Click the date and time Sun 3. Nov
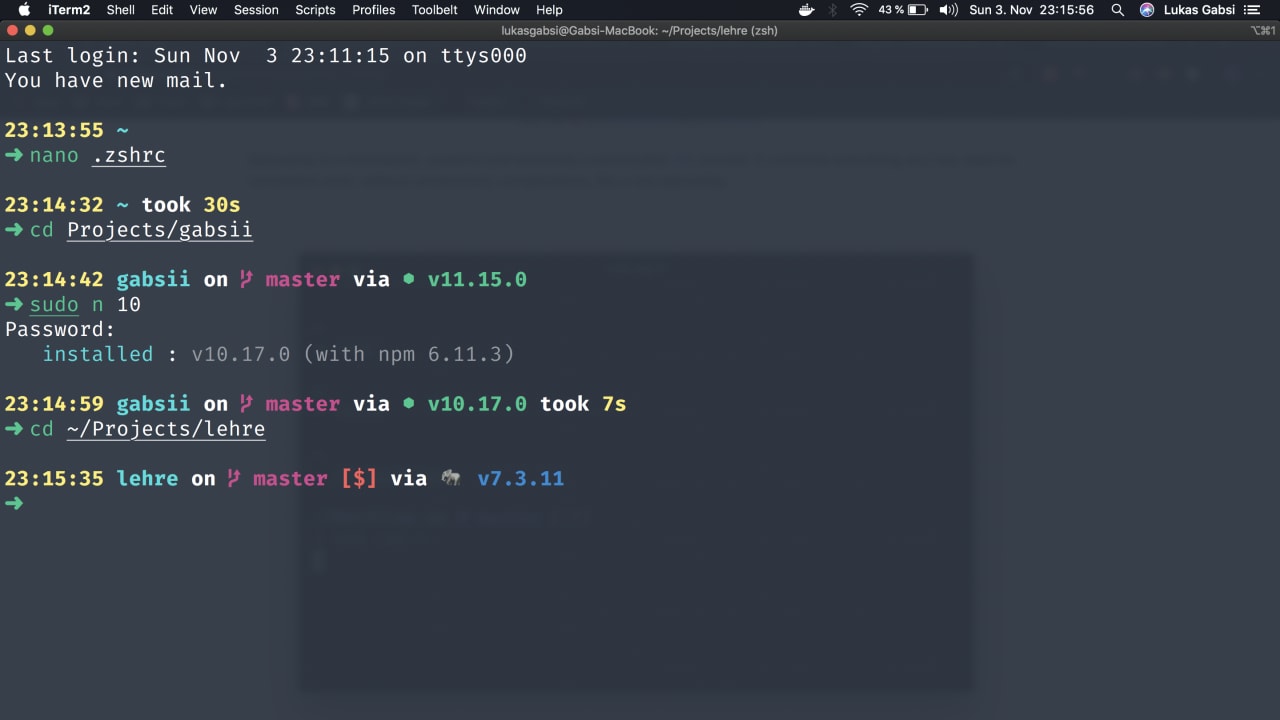The width and height of the screenshot is (1280, 720). click(1033, 10)
